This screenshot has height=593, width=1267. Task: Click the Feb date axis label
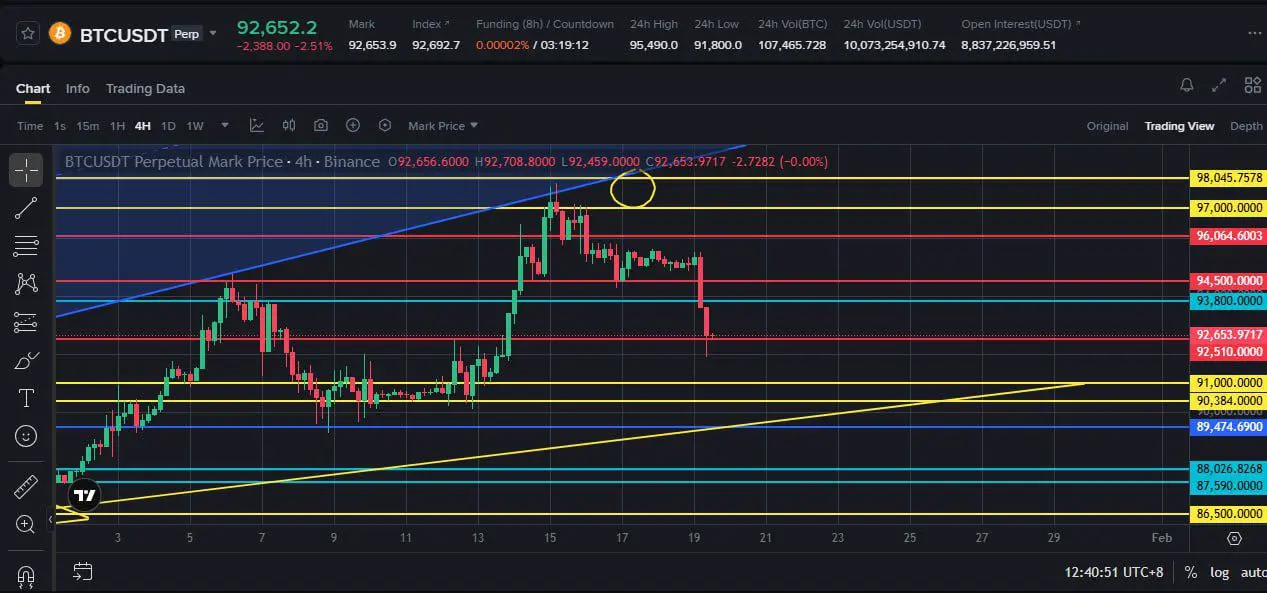1161,538
